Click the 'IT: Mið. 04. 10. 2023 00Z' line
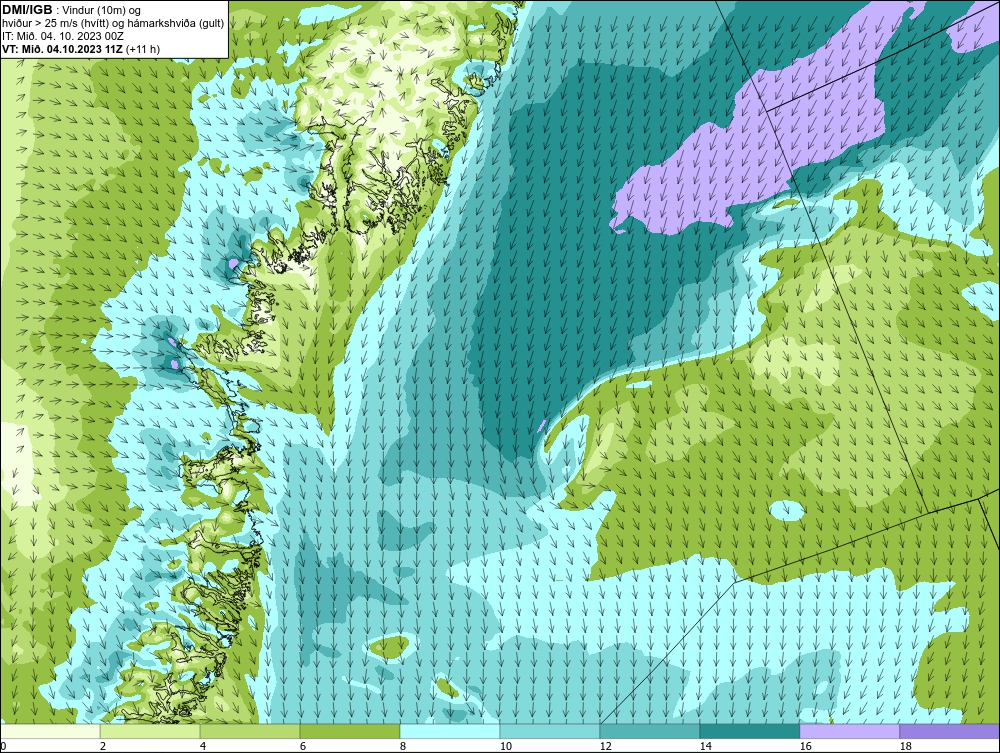1000x753 pixels. (x=61, y=36)
